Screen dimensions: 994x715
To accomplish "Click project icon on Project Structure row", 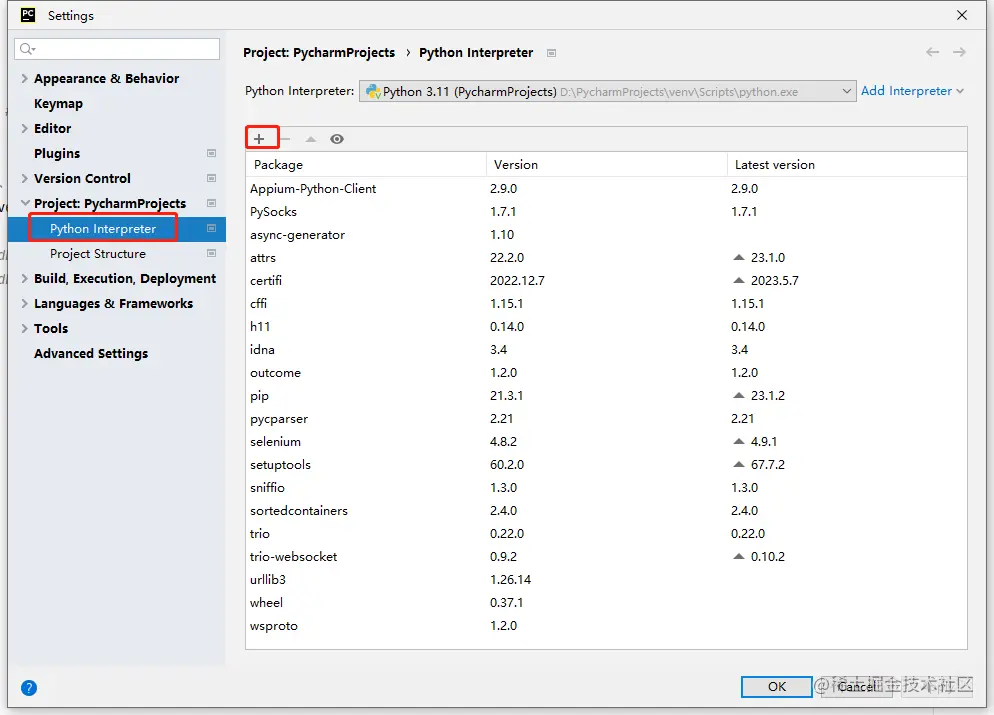I will pos(212,253).
